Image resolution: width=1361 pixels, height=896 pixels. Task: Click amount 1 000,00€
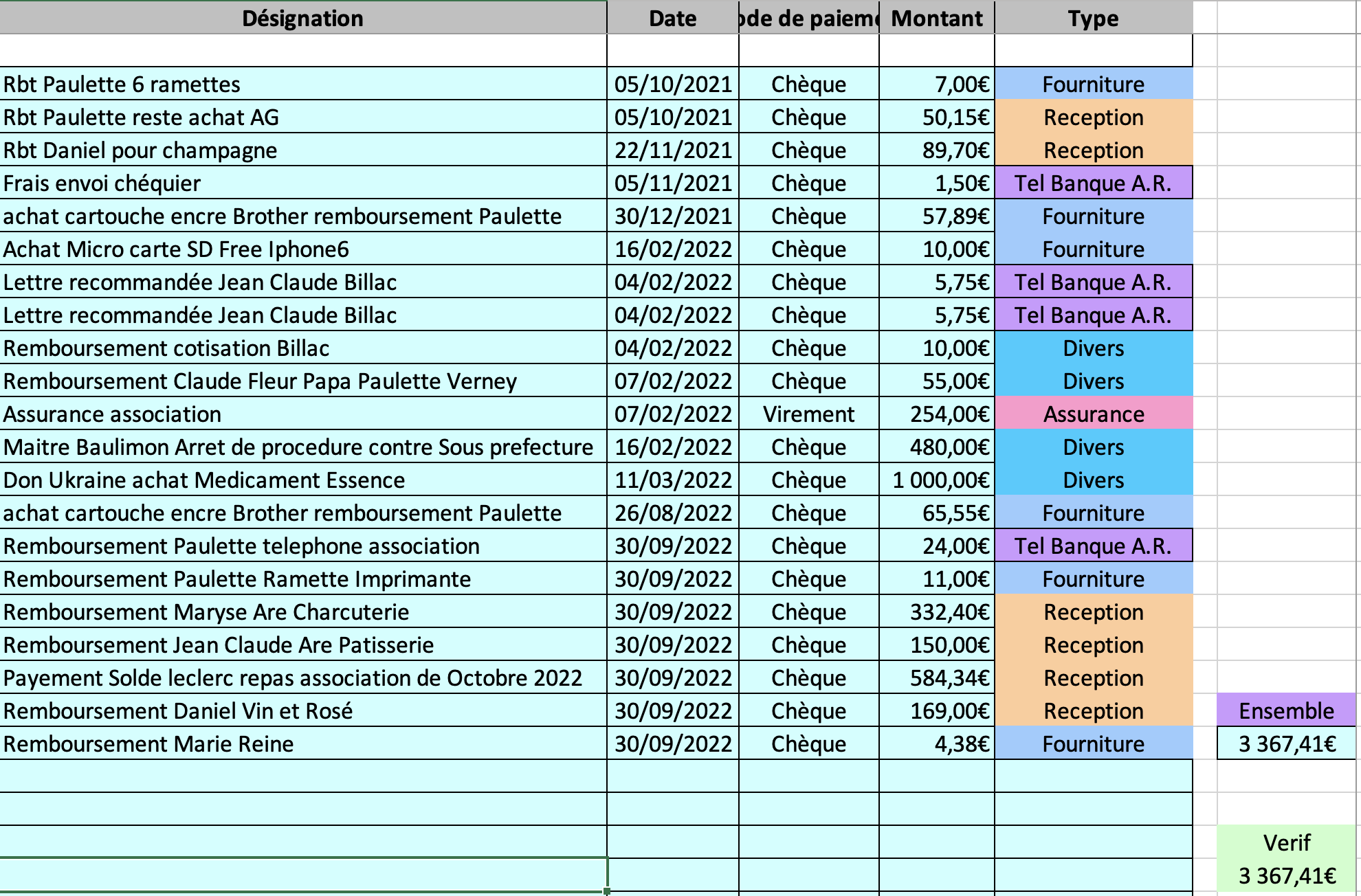(x=936, y=480)
